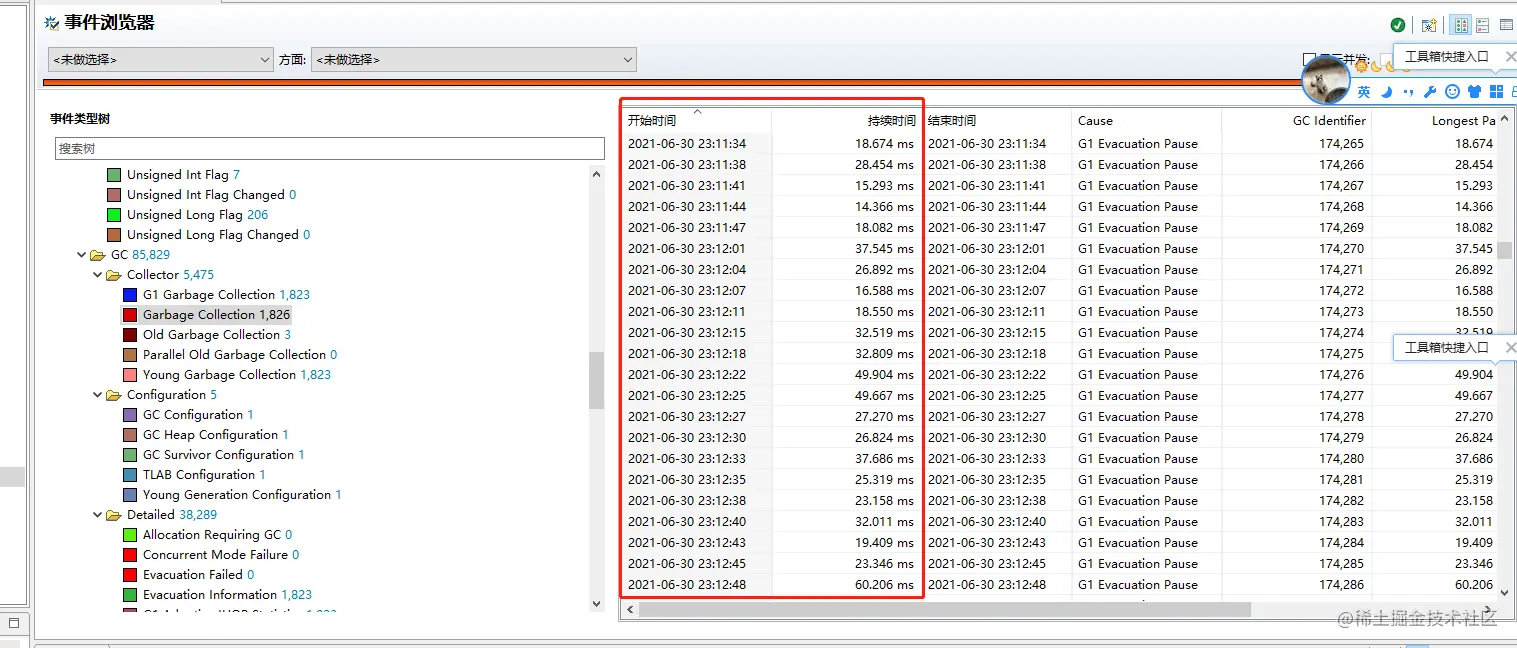Click the Event Browser title icon
The height and width of the screenshot is (648, 1517).
52,23
